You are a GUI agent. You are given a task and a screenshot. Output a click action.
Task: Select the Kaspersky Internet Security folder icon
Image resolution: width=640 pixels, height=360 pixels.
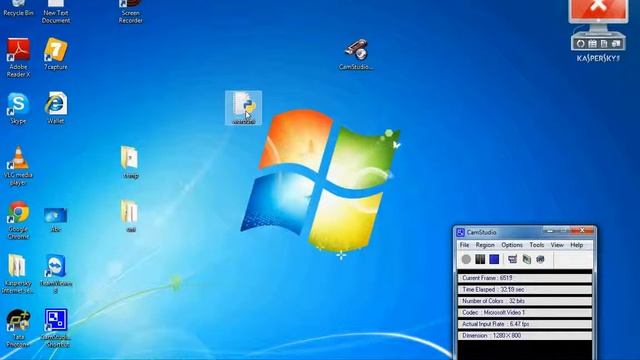(x=17, y=273)
